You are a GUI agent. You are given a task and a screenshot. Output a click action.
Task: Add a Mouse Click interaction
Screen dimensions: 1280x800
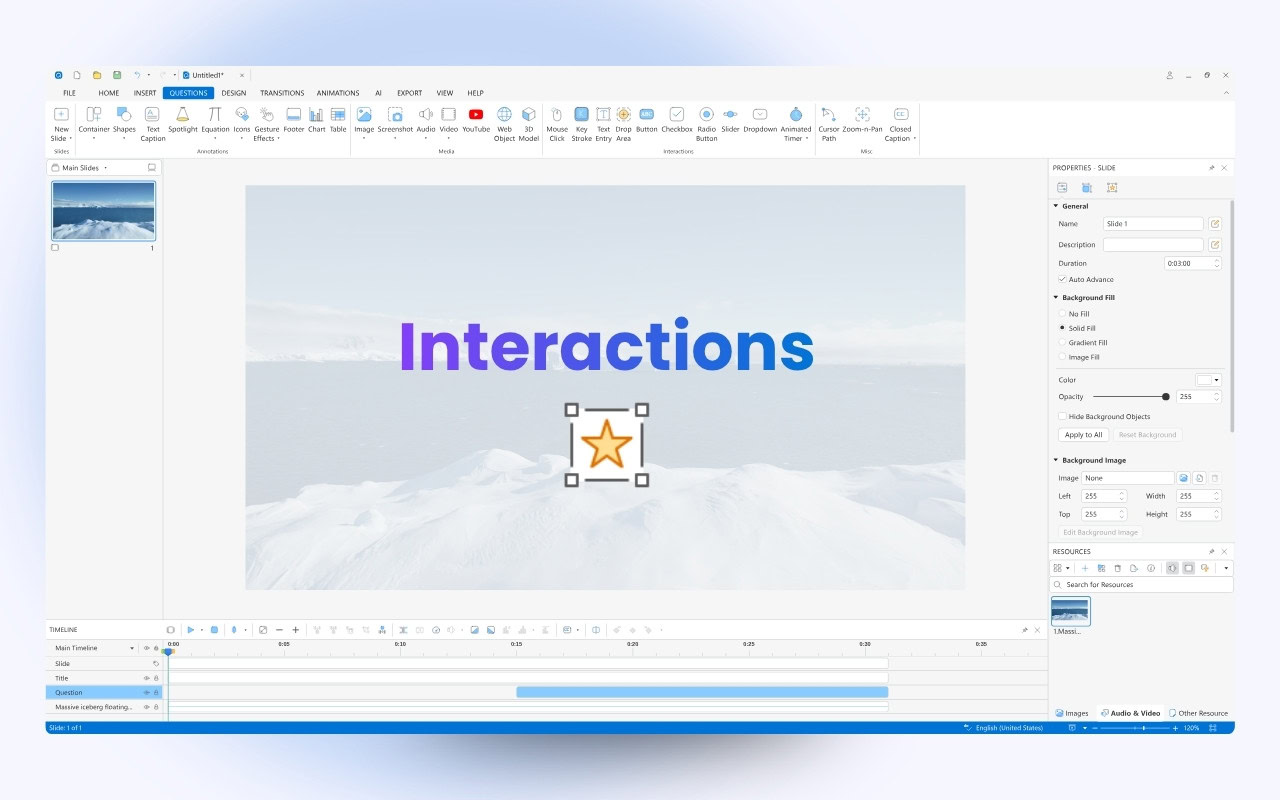tap(557, 124)
